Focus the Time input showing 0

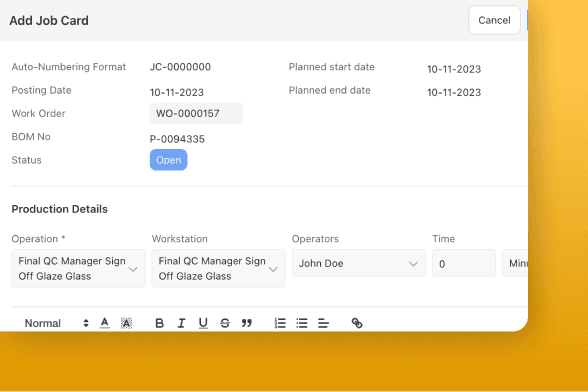(464, 263)
